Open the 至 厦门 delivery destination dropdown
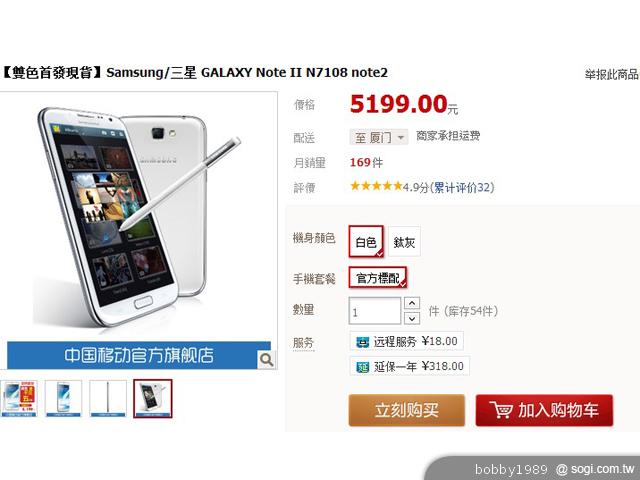 click(x=378, y=137)
